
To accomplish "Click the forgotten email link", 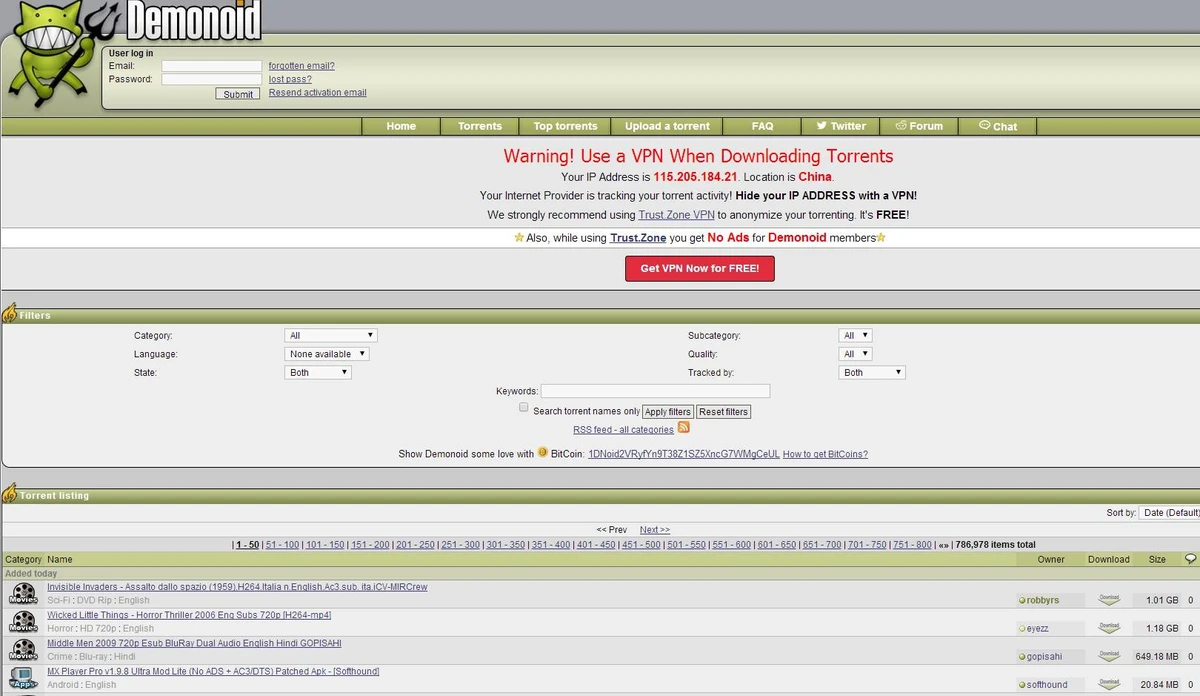I will click(302, 66).
